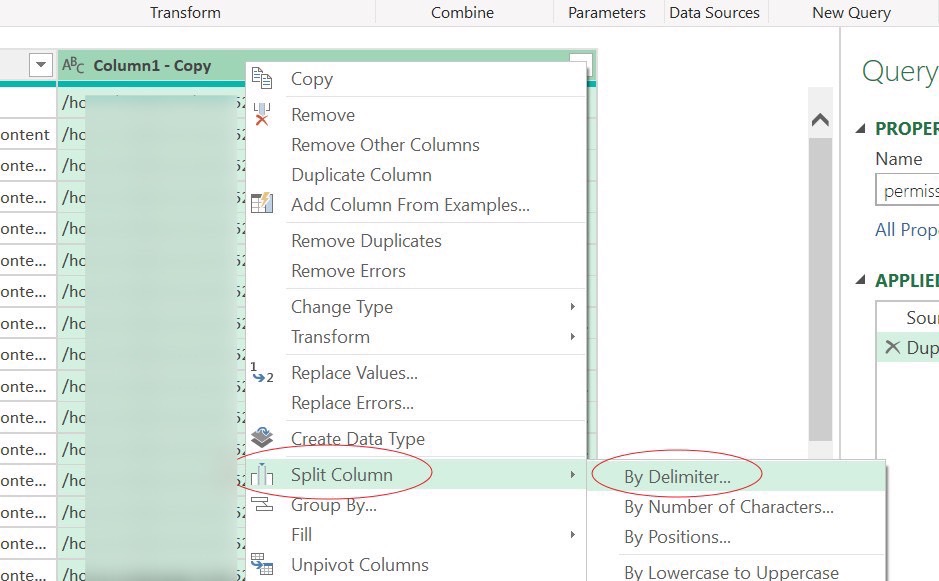The width and height of the screenshot is (939, 581).
Task: Expand the Transform submenu
Action: 572,337
